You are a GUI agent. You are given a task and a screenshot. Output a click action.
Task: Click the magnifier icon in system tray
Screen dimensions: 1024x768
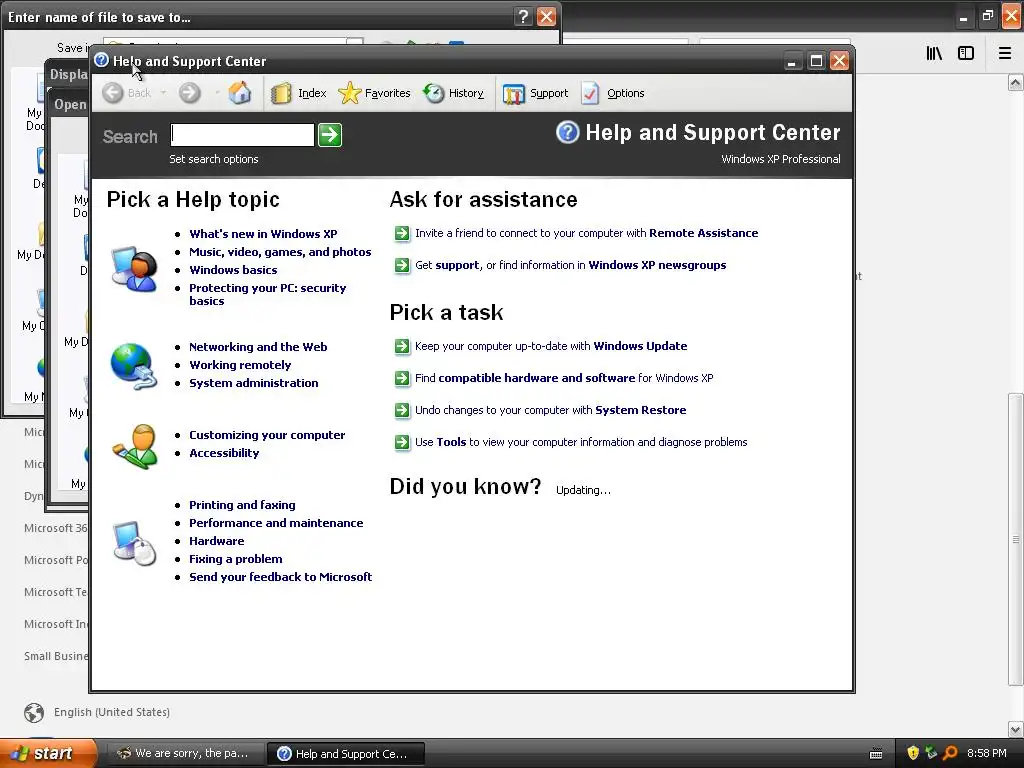tap(950, 754)
